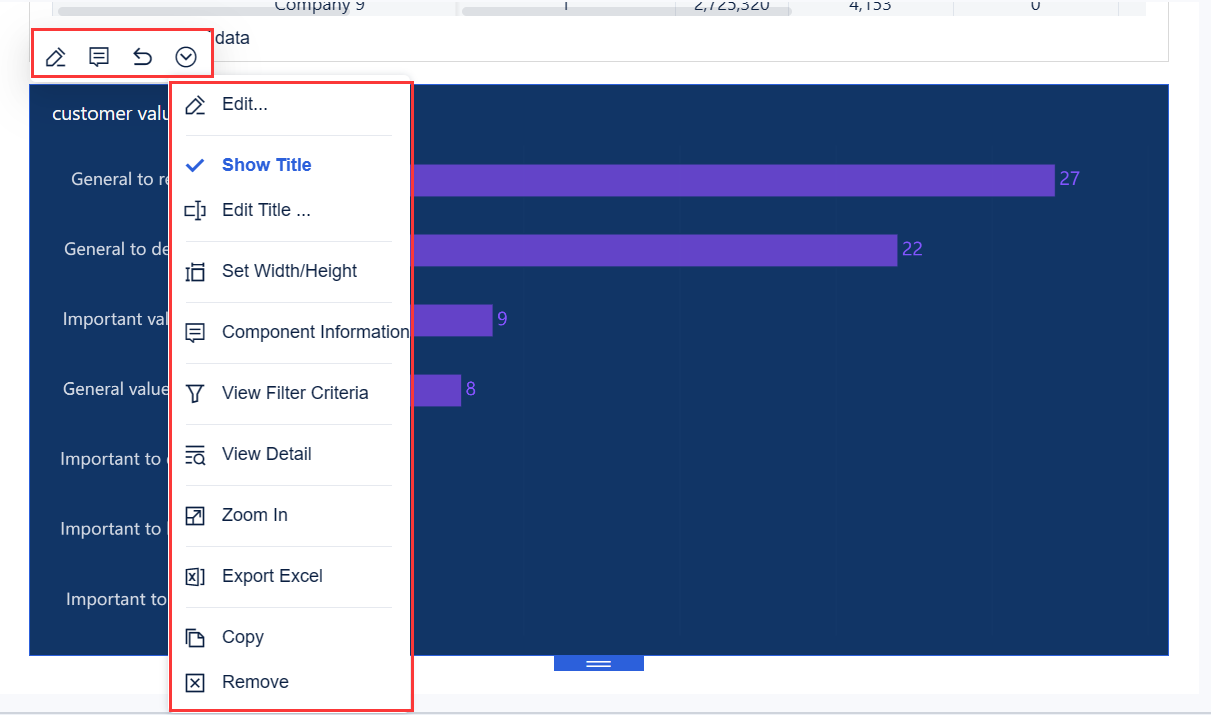Select the pencil Edit icon in the floating toolbar
Image resolution: width=1211 pixels, height=715 pixels.
tap(55, 57)
